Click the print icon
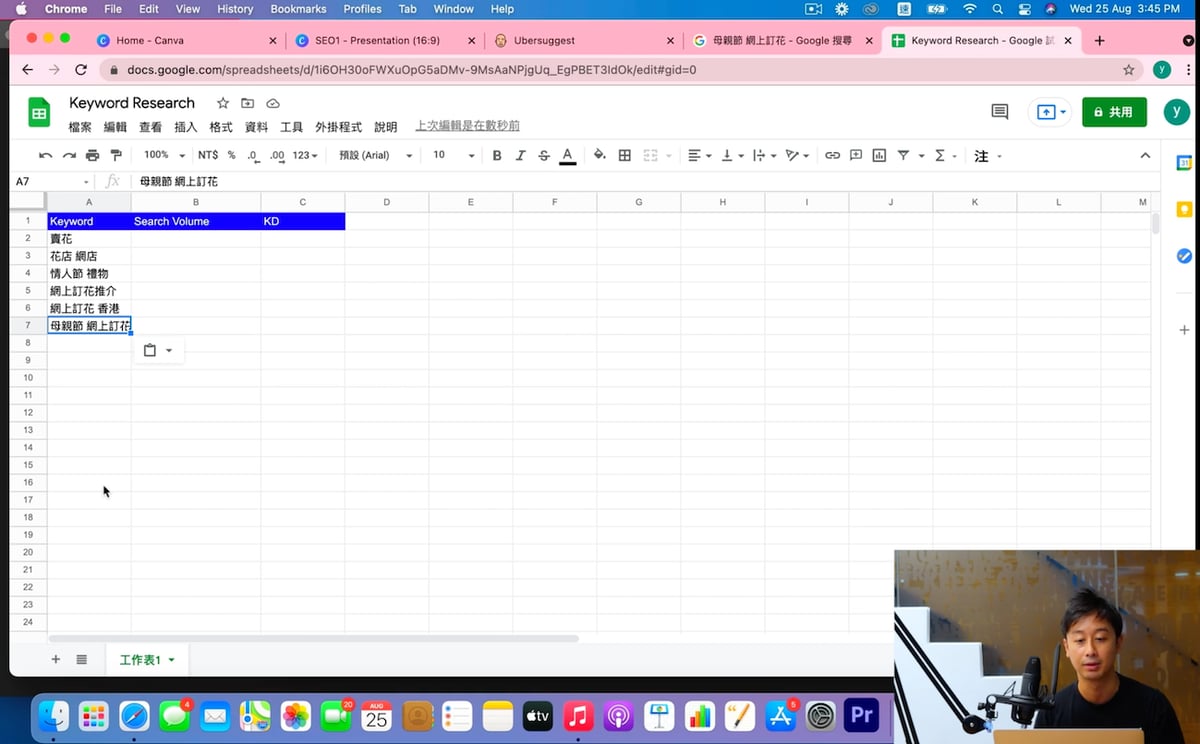 tap(92, 156)
